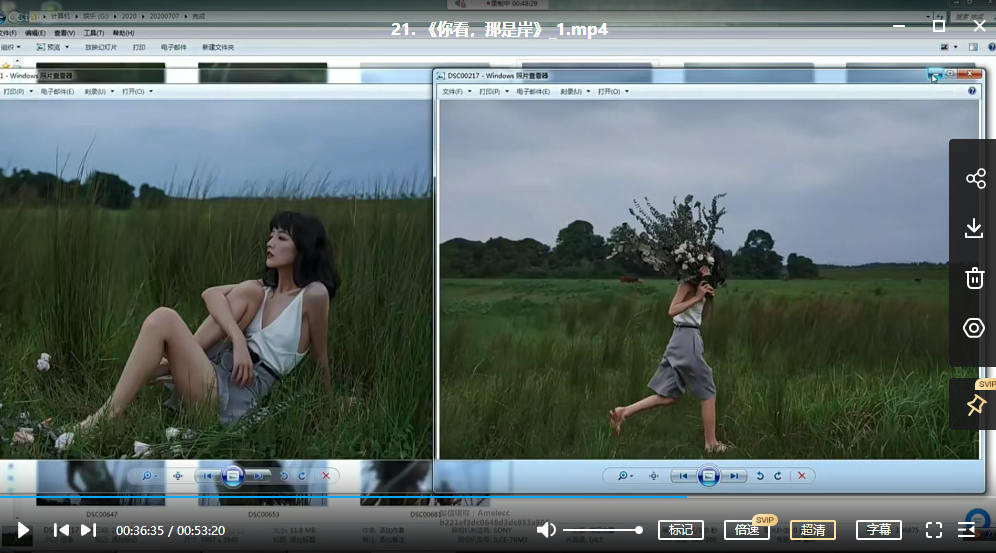Click next photo in left photo viewer
This screenshot has width=996, height=553.
point(258,476)
